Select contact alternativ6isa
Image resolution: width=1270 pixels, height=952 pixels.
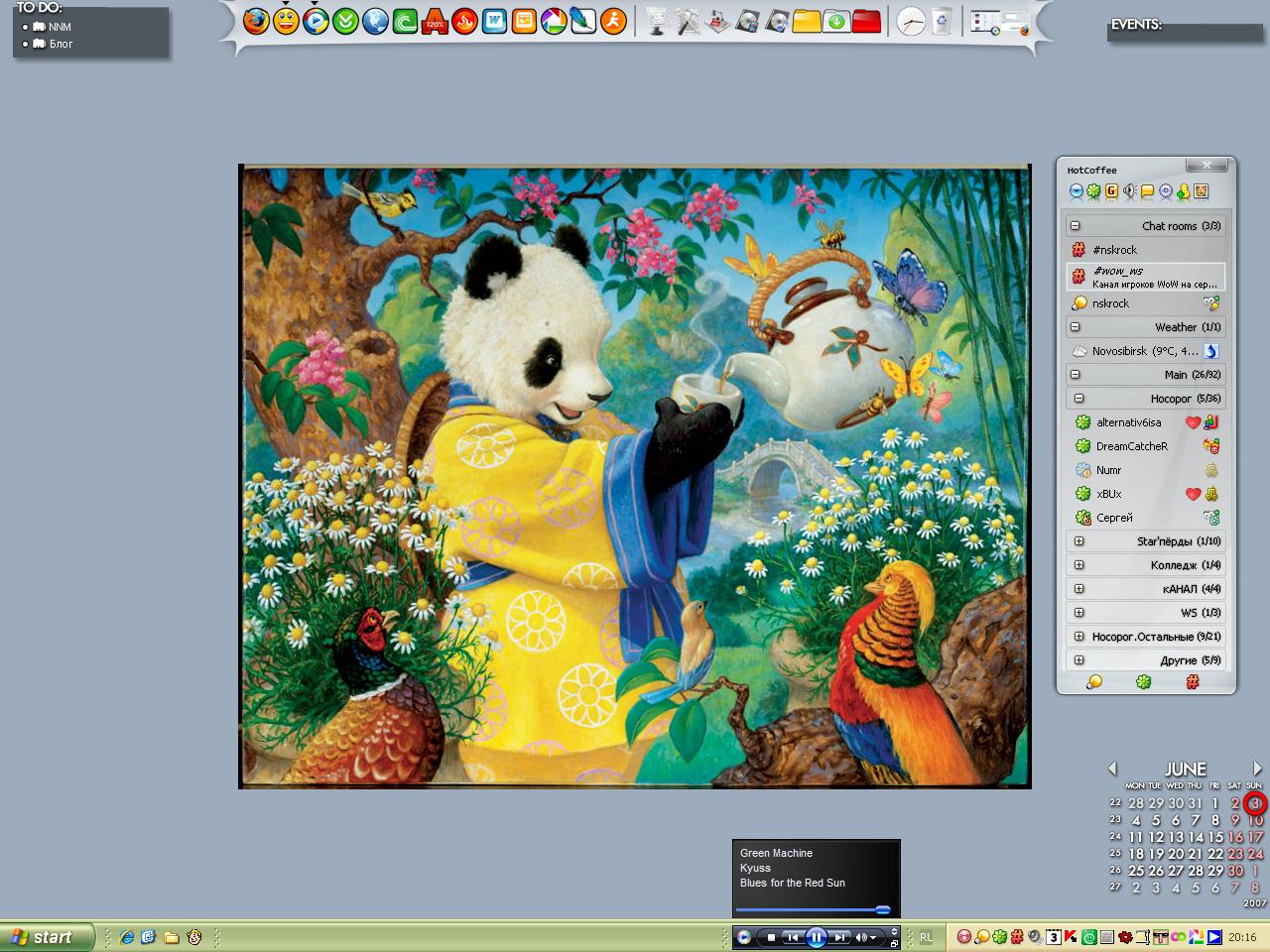pyautogui.click(x=1146, y=422)
